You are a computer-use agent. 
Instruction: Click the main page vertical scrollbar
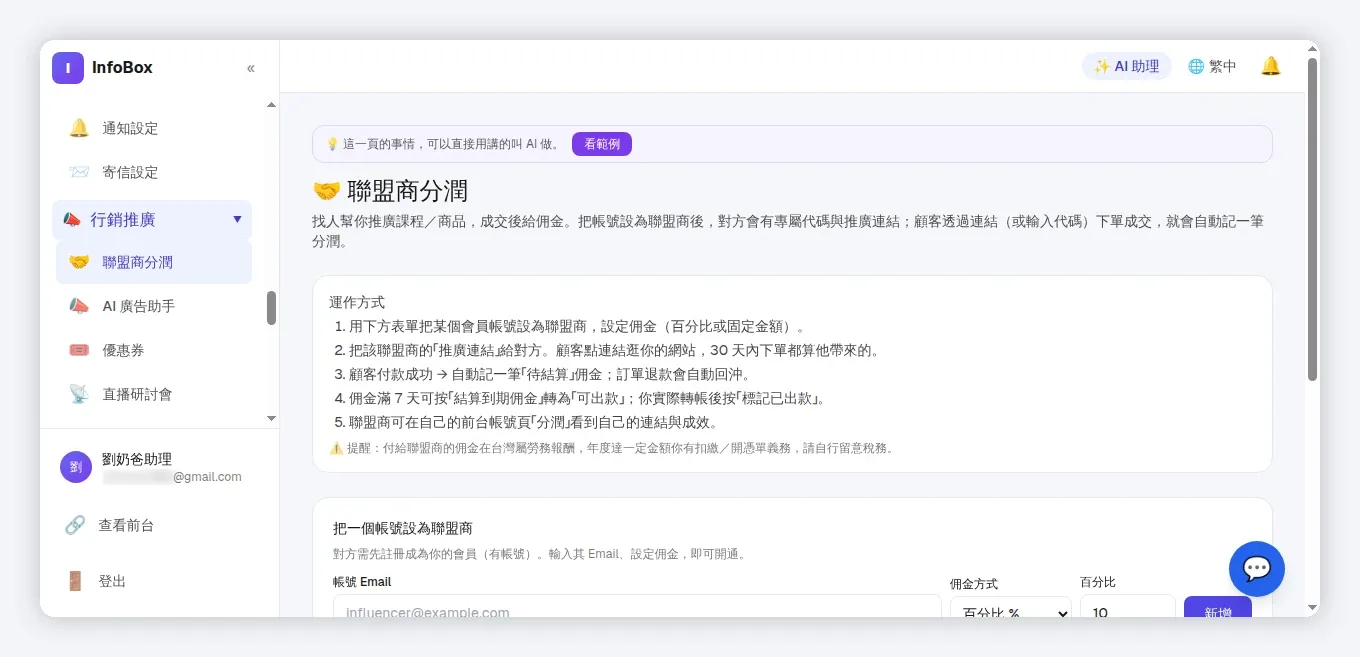click(x=1312, y=219)
